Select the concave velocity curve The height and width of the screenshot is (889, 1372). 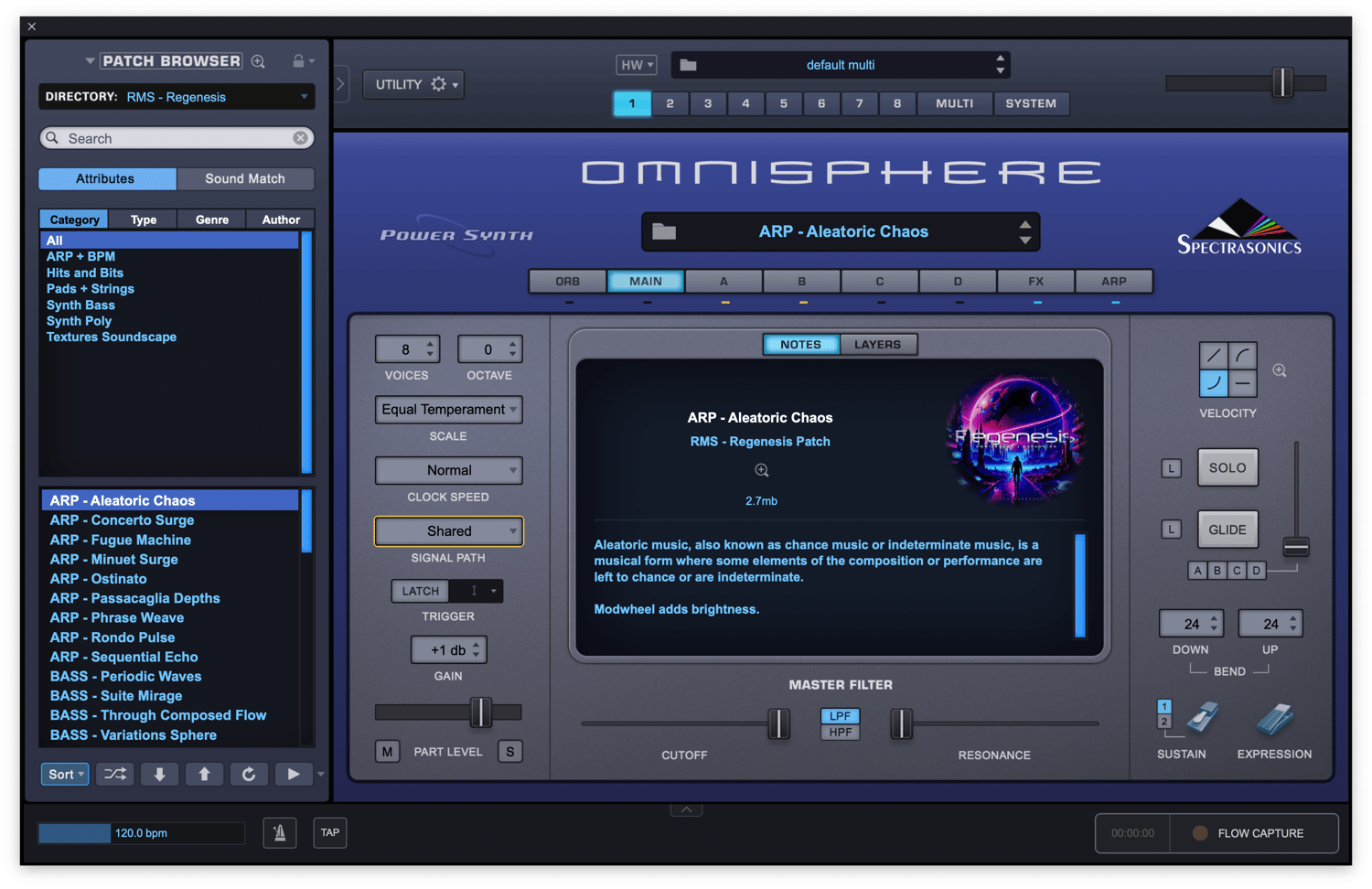coord(1214,383)
